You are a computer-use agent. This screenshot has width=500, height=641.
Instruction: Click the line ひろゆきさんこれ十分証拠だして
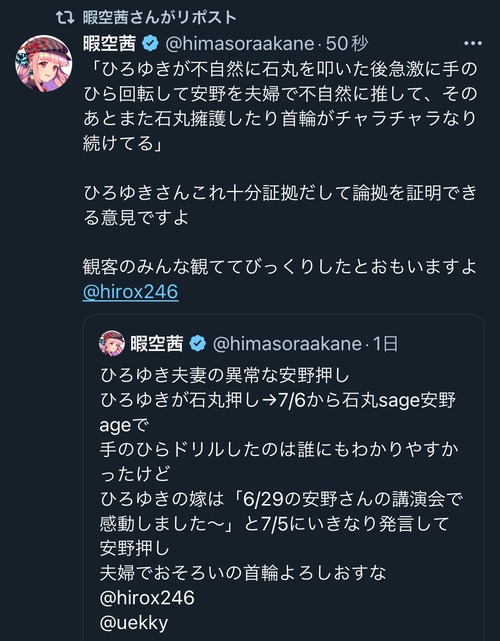[280, 205]
